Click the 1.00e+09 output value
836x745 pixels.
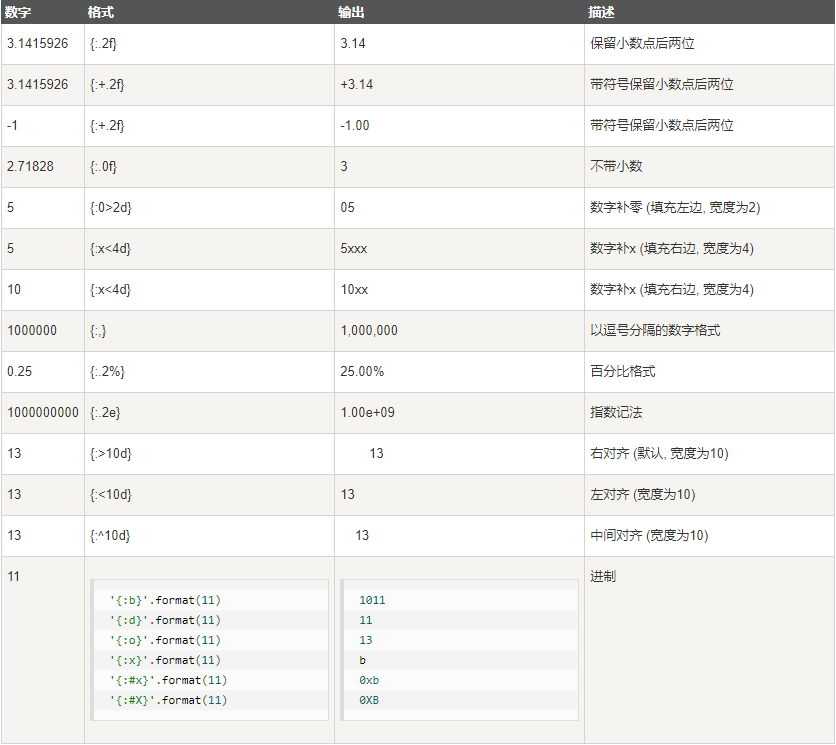(x=367, y=413)
